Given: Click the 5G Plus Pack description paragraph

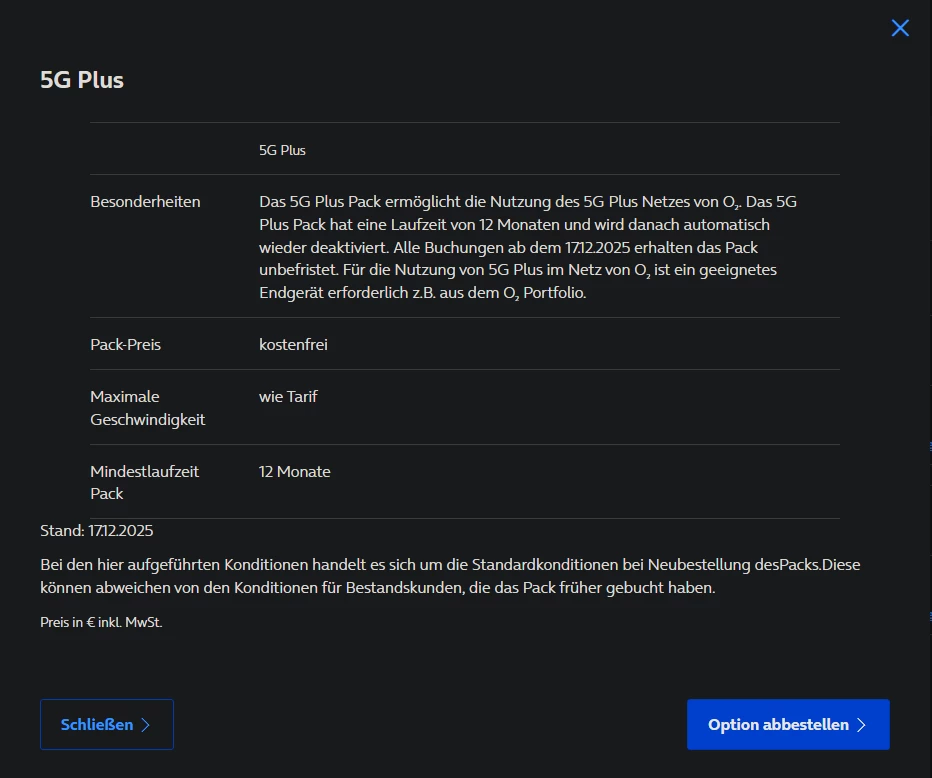Looking at the screenshot, I should pos(528,247).
